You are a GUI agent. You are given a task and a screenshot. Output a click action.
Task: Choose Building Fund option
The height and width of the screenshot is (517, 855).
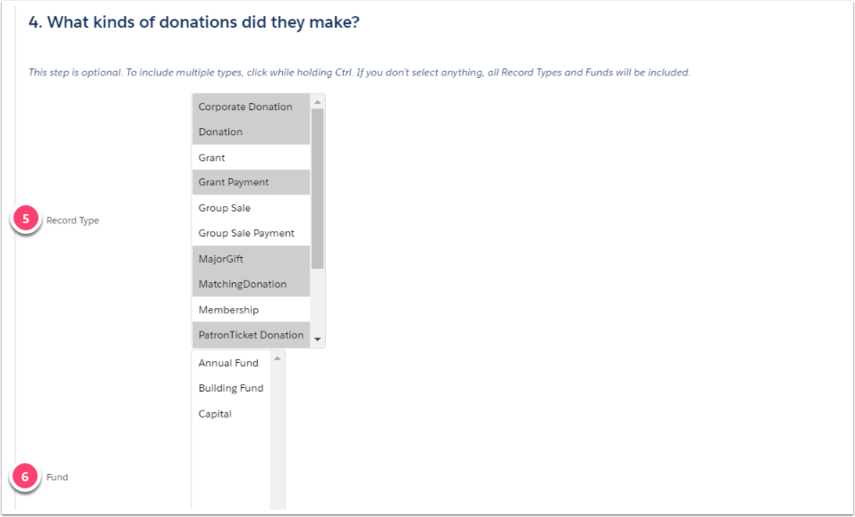[231, 388]
